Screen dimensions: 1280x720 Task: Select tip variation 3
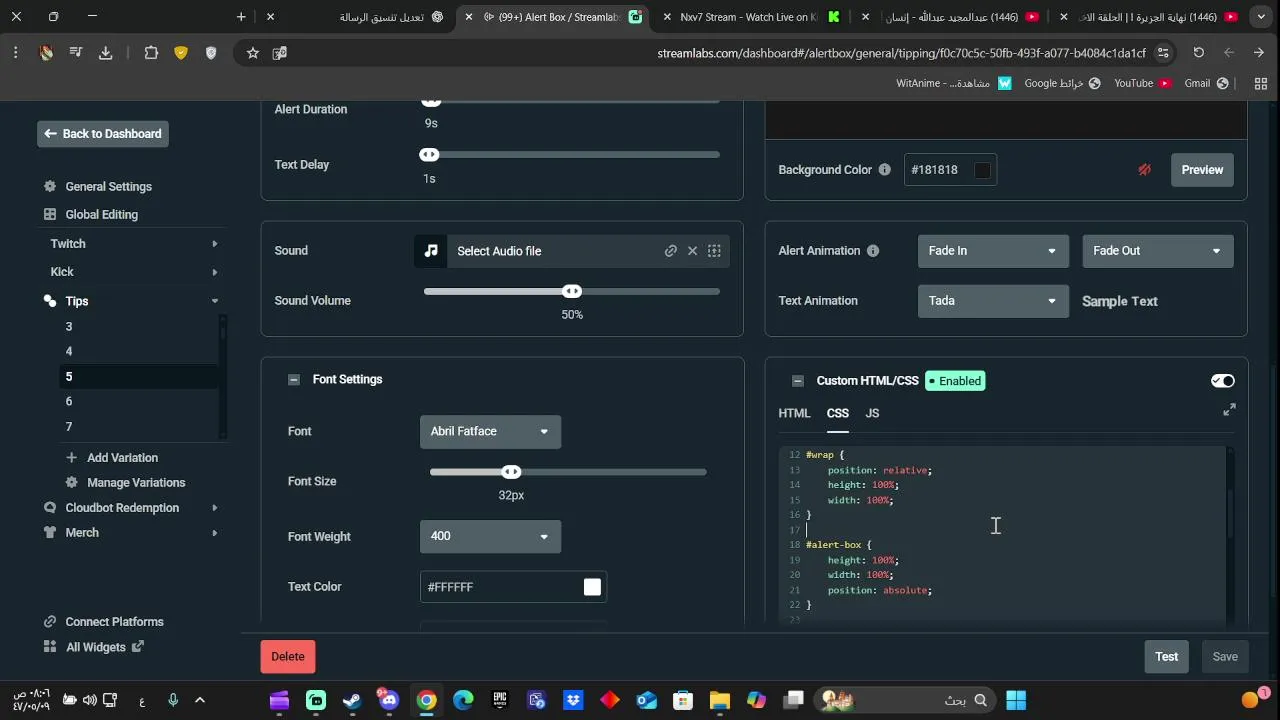tap(69, 327)
